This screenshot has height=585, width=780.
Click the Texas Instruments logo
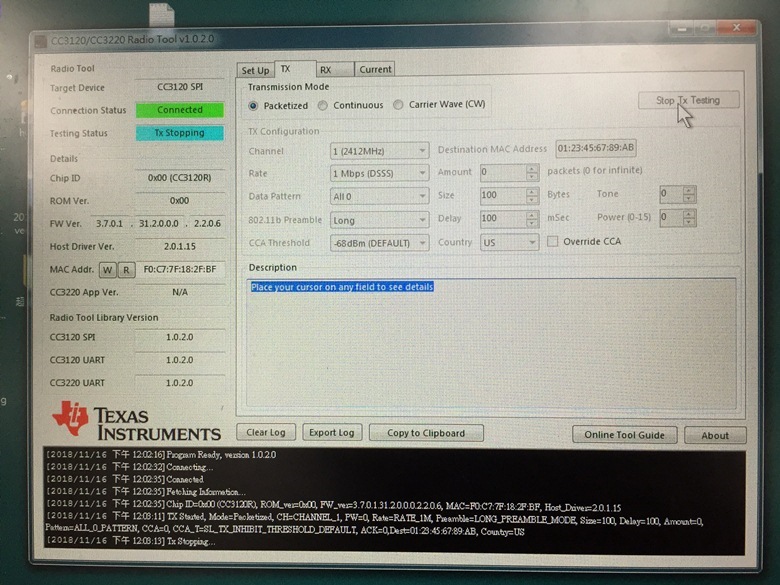(136, 422)
